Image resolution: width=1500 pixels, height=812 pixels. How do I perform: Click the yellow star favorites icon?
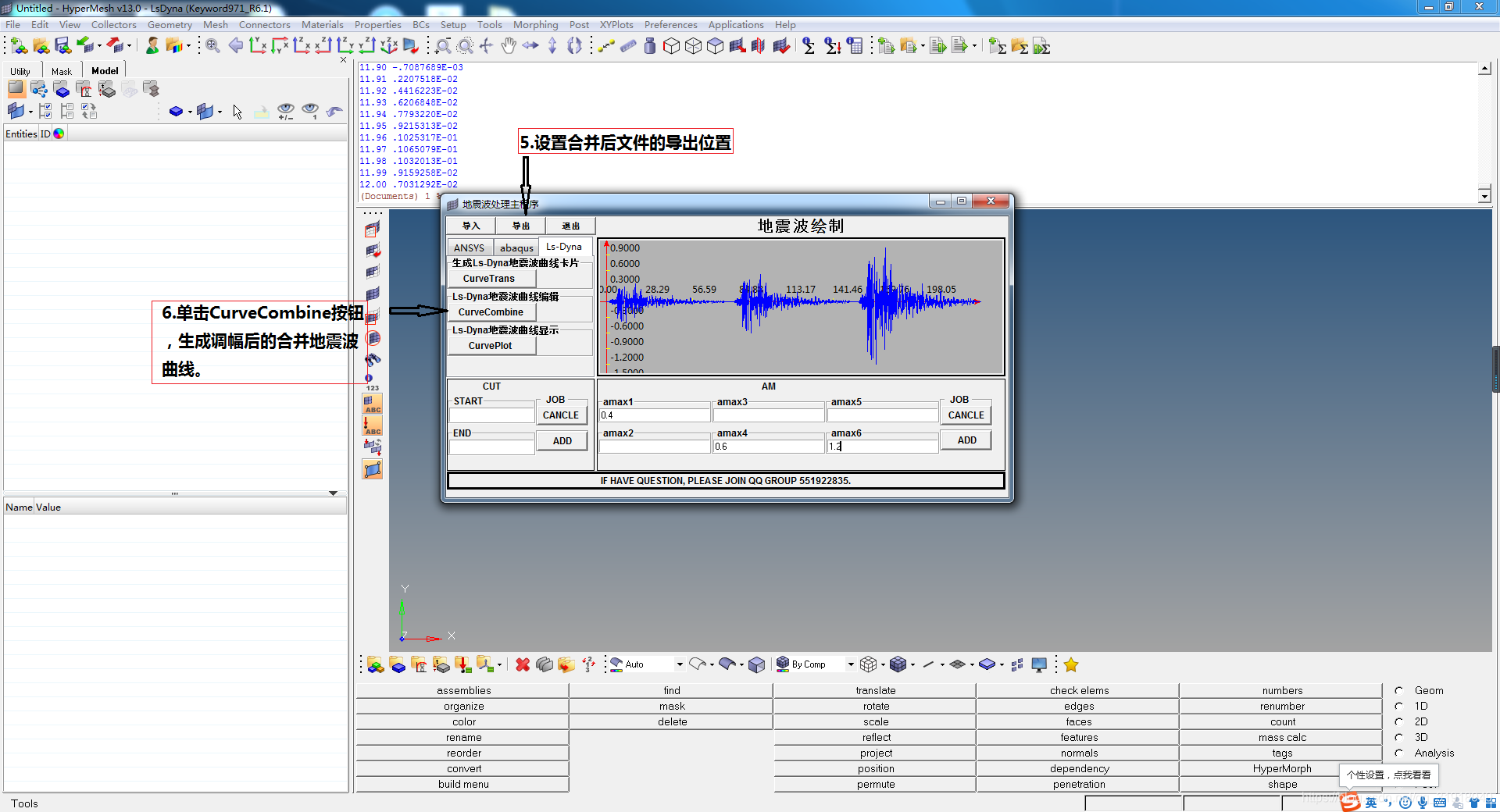1070,664
